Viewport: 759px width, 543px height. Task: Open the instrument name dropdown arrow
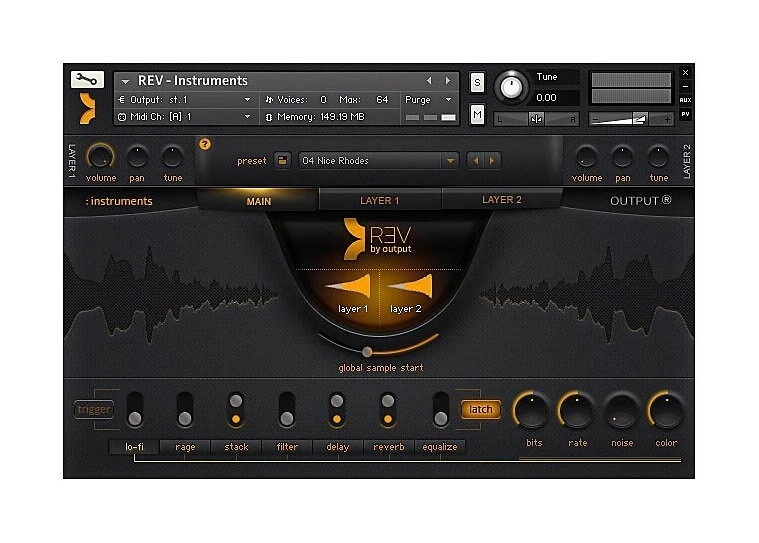tap(125, 81)
